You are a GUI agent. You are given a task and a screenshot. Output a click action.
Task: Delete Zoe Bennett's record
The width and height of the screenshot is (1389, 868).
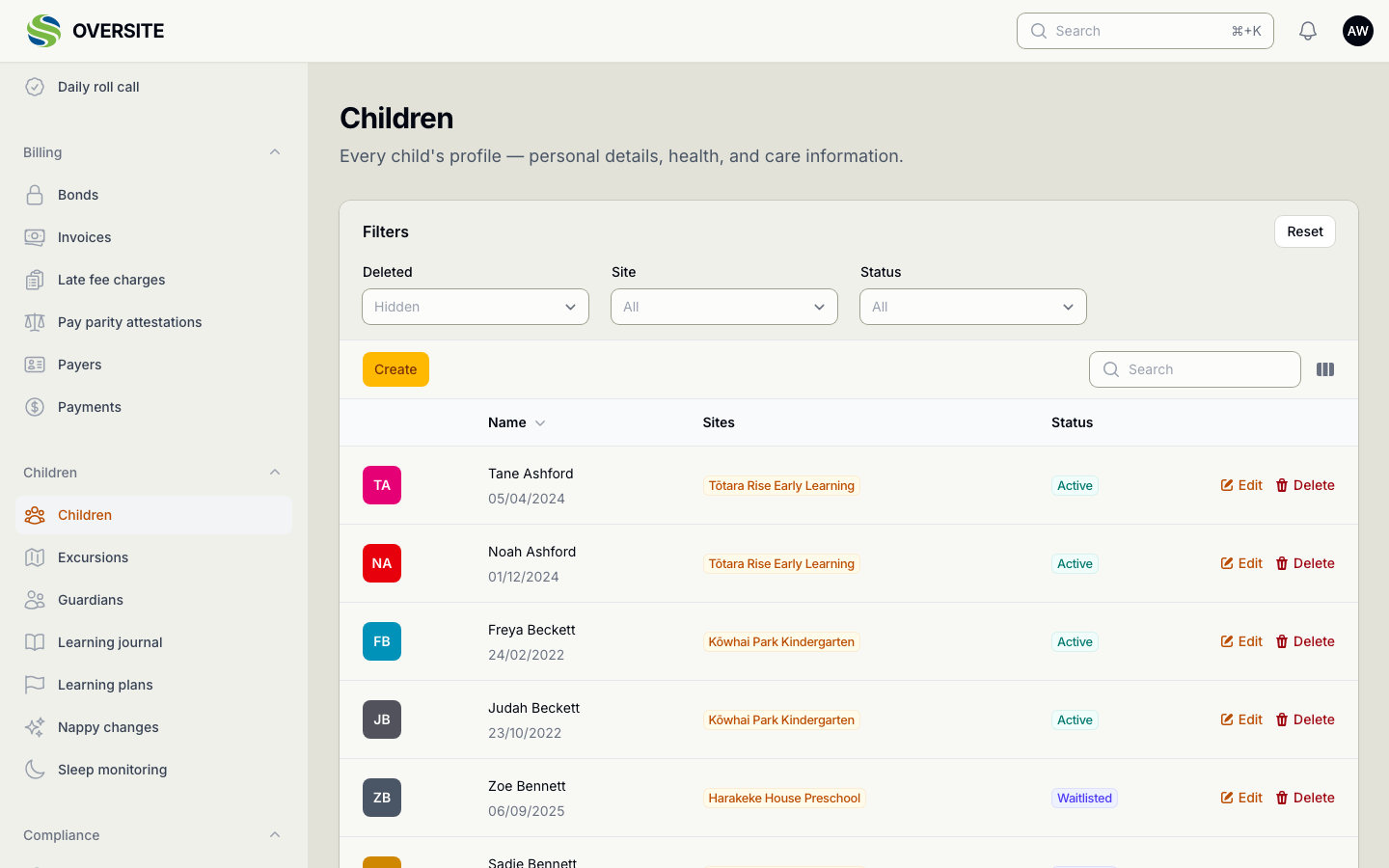1305,798
